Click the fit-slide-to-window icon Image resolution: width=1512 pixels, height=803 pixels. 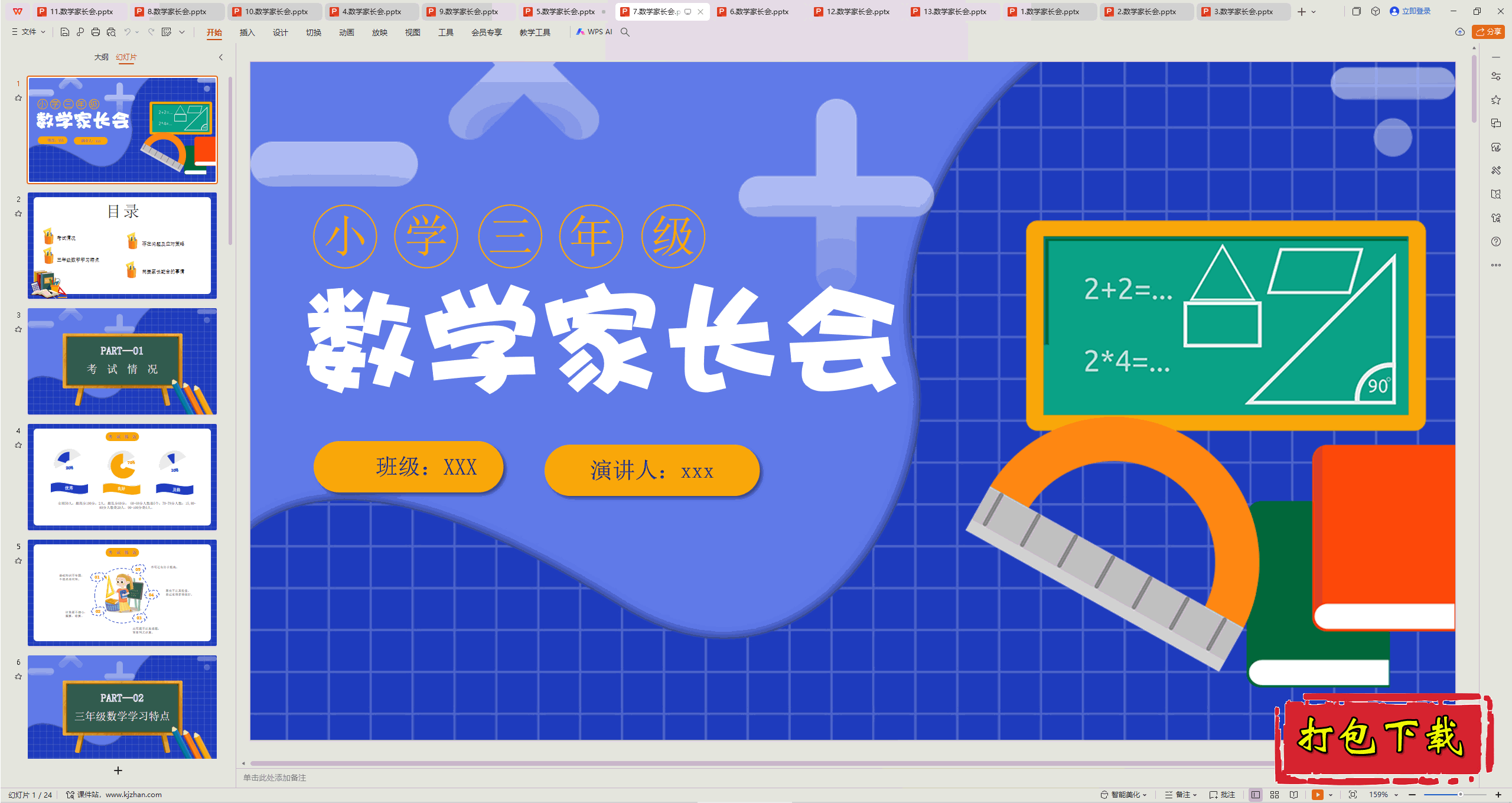click(1353, 795)
